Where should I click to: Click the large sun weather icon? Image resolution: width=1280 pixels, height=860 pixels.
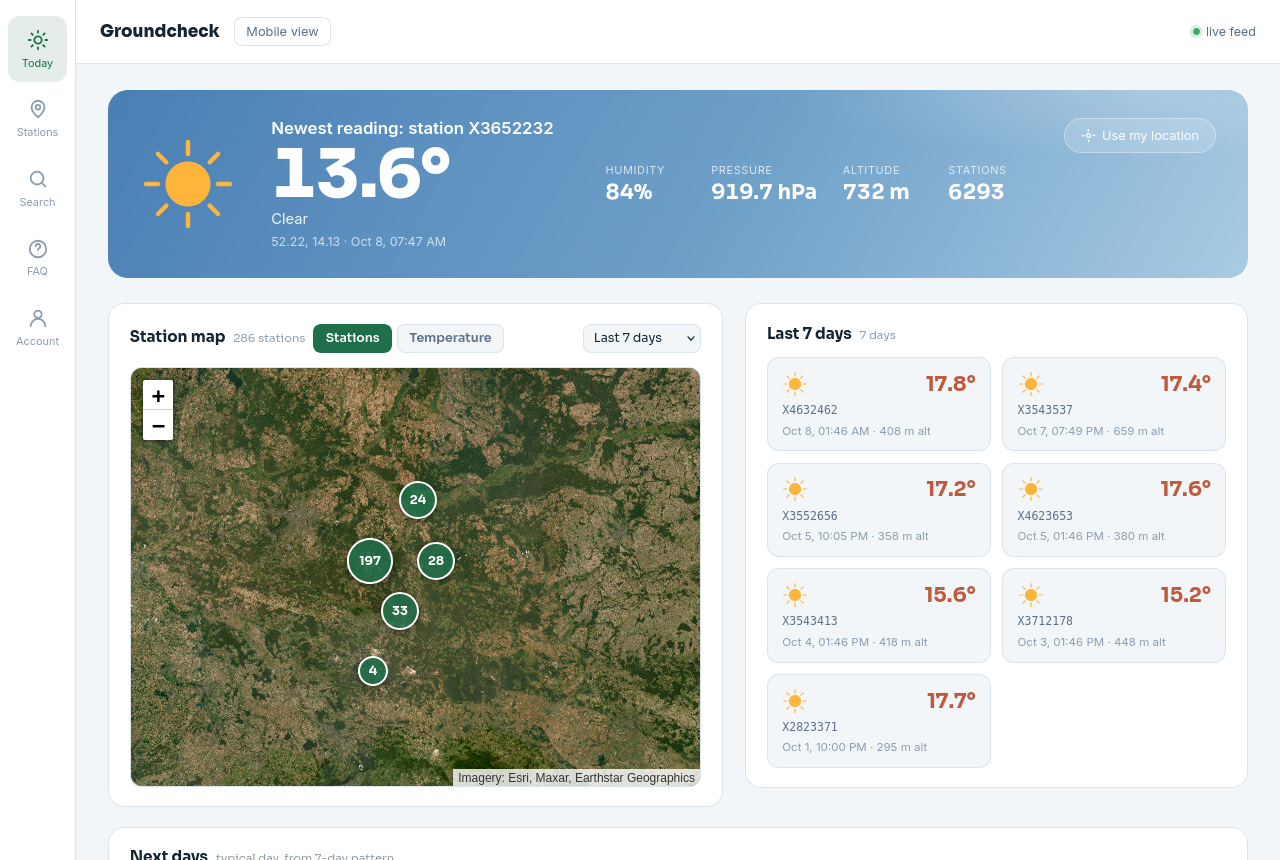(x=188, y=184)
